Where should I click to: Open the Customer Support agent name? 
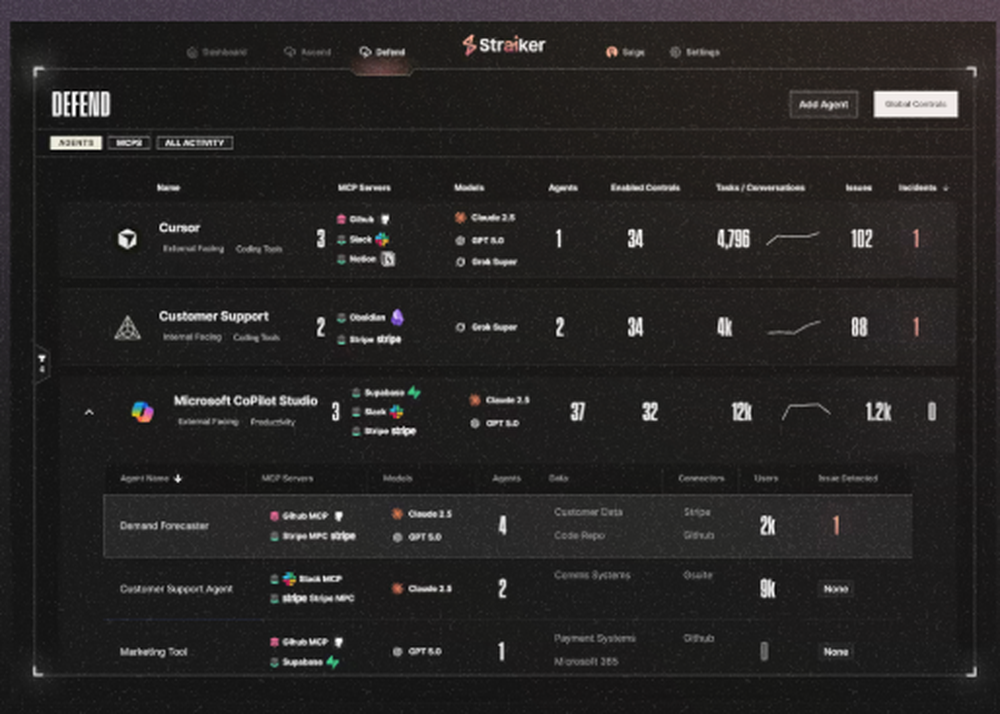(x=214, y=316)
